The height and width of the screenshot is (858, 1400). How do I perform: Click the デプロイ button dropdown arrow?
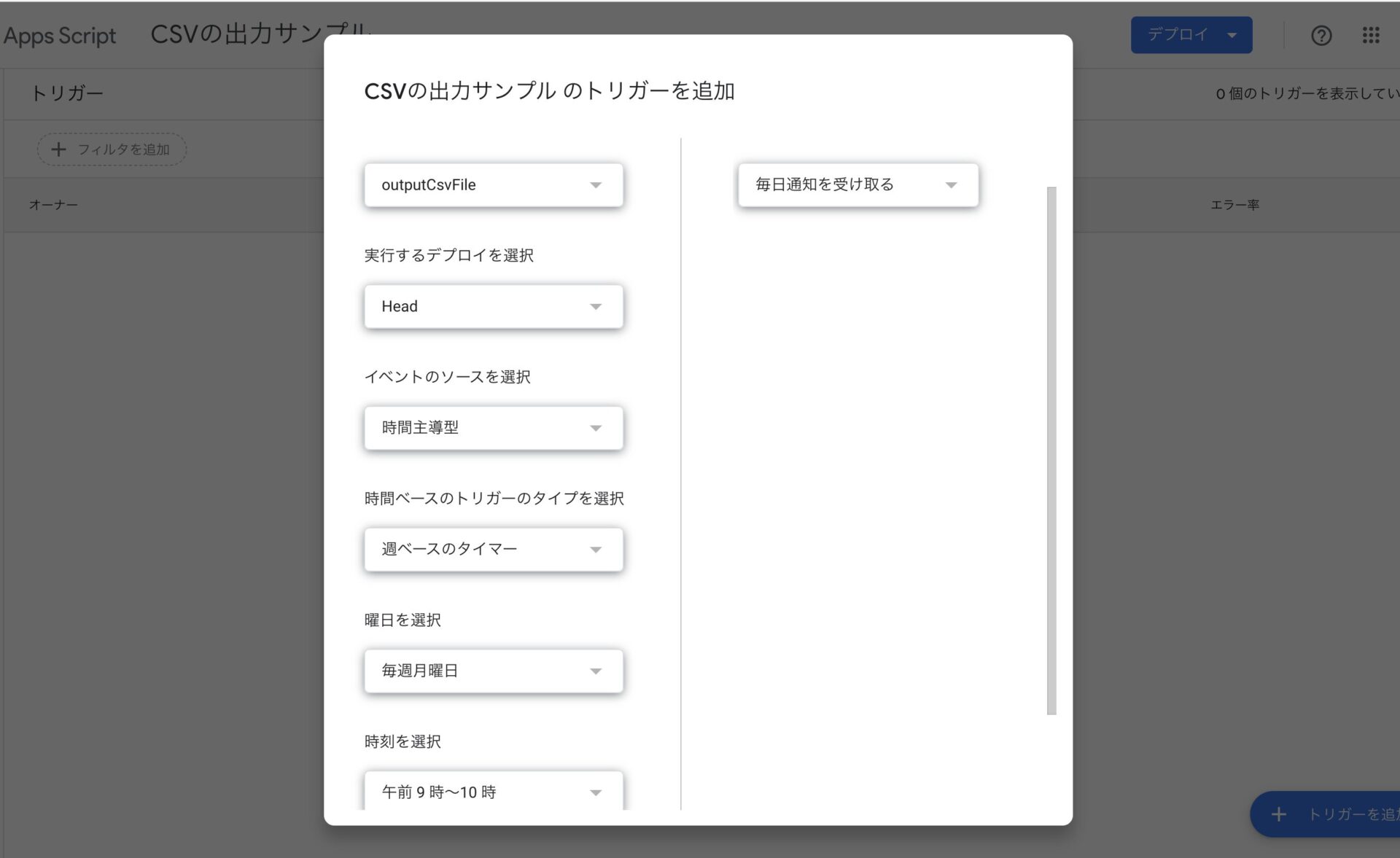(x=1232, y=35)
